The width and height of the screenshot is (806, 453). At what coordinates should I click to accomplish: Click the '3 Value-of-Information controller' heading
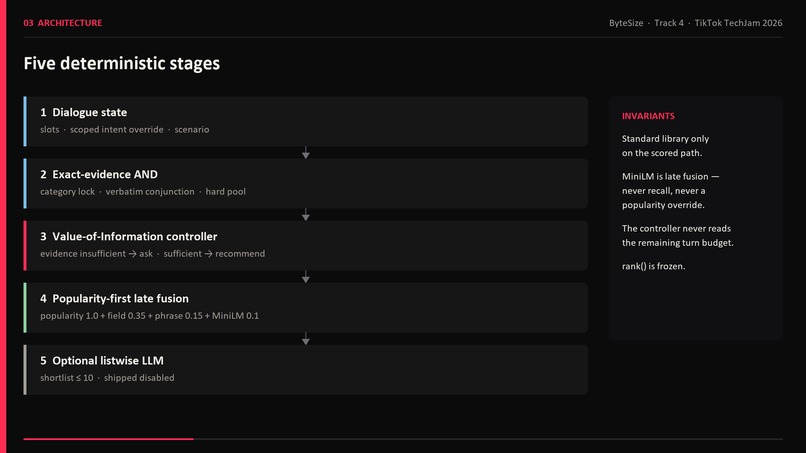click(129, 237)
